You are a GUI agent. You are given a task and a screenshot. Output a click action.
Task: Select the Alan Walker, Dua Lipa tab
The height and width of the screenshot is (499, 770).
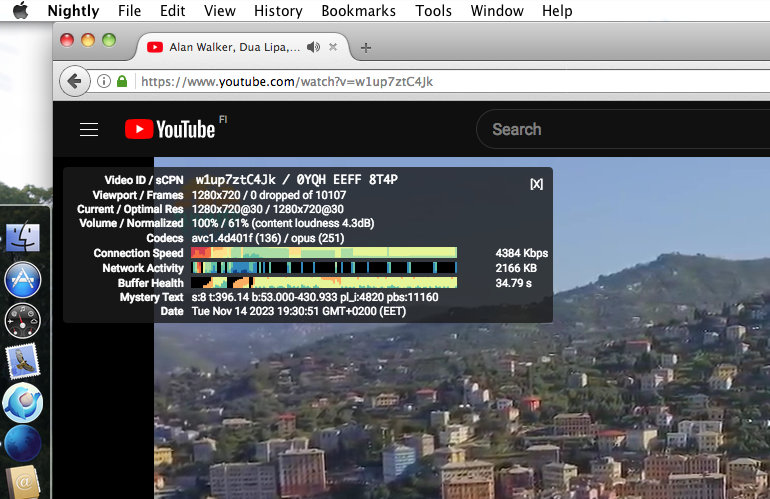point(234,47)
